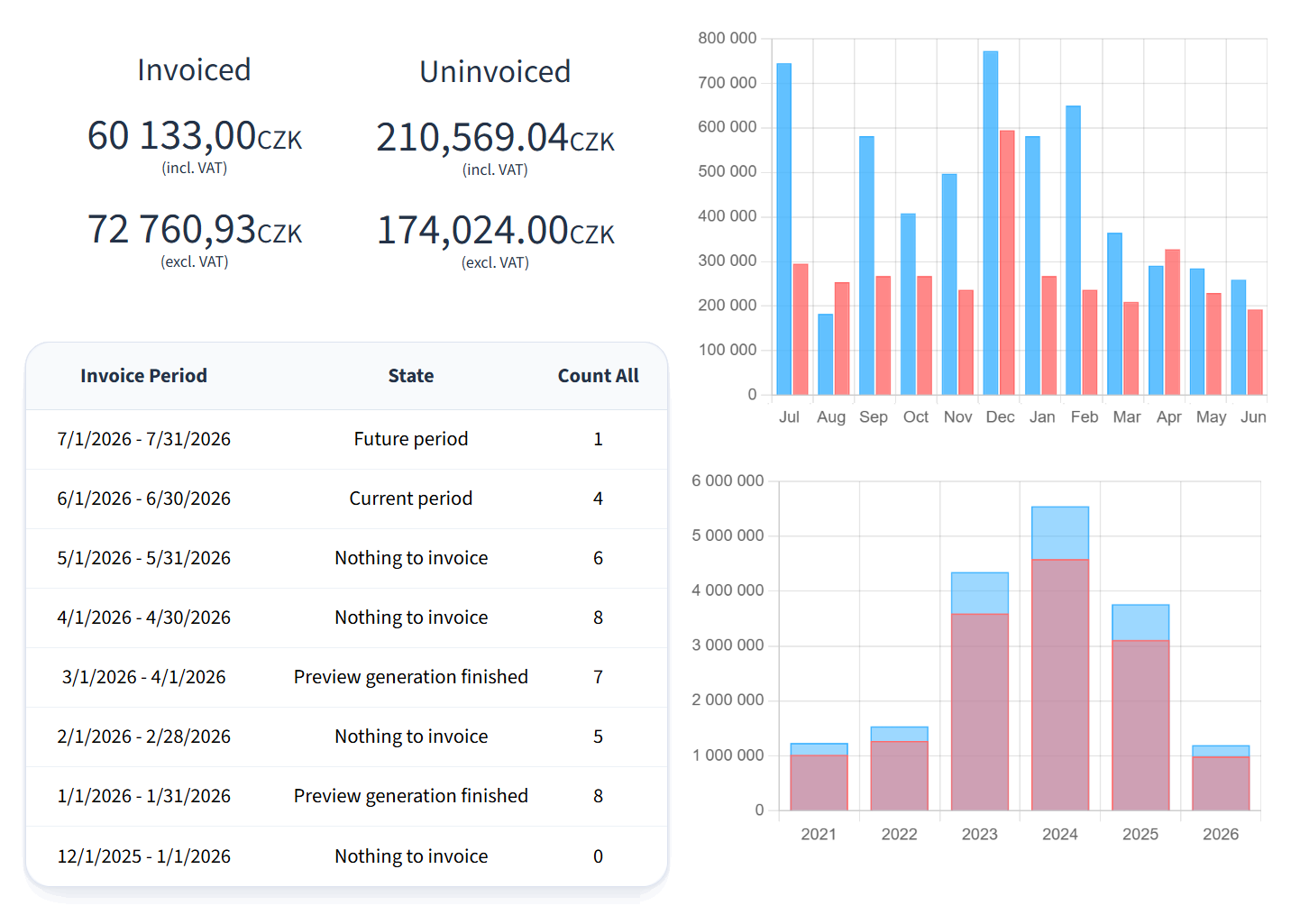Click the 800 000 label on the monthly axis
The height and width of the screenshot is (924, 1300).
728,39
